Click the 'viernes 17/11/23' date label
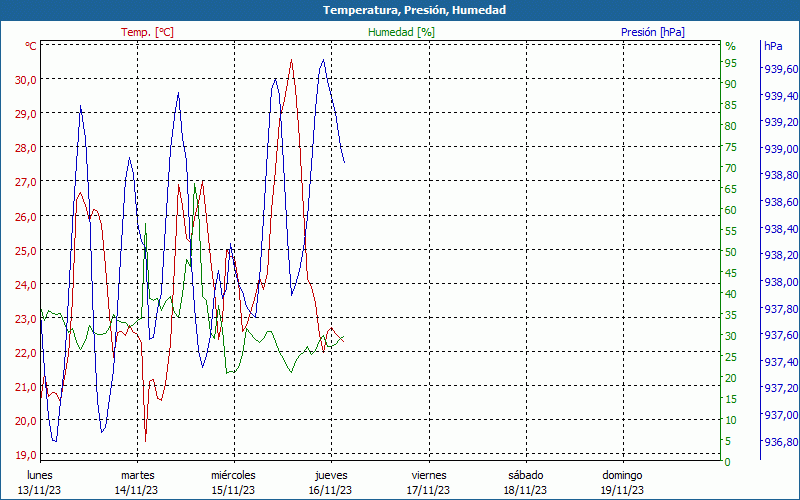 point(429,483)
